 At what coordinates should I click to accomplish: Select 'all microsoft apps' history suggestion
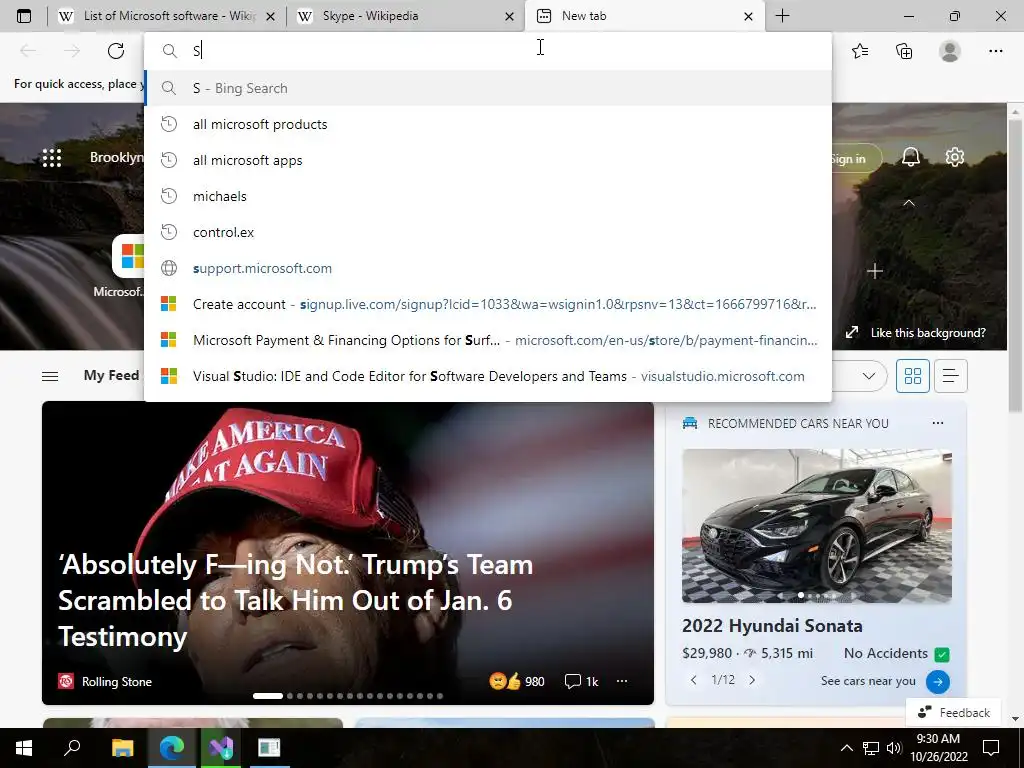point(488,160)
